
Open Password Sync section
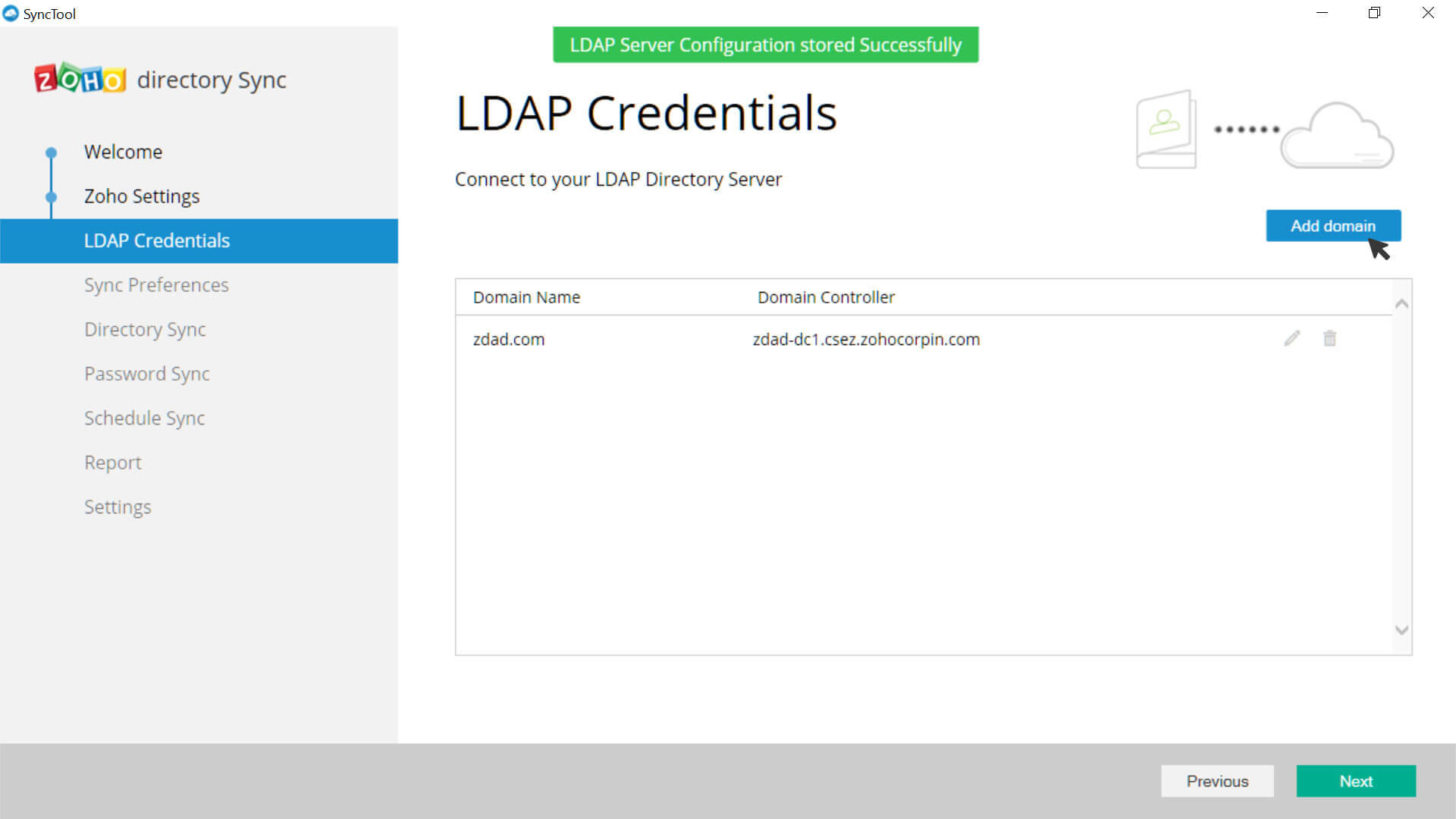coord(146,374)
